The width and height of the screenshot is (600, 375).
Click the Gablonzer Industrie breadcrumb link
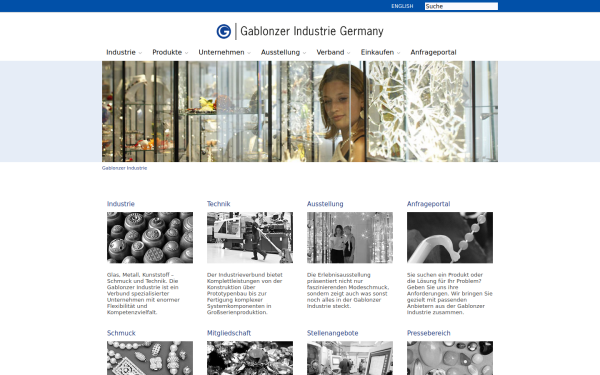[124, 168]
